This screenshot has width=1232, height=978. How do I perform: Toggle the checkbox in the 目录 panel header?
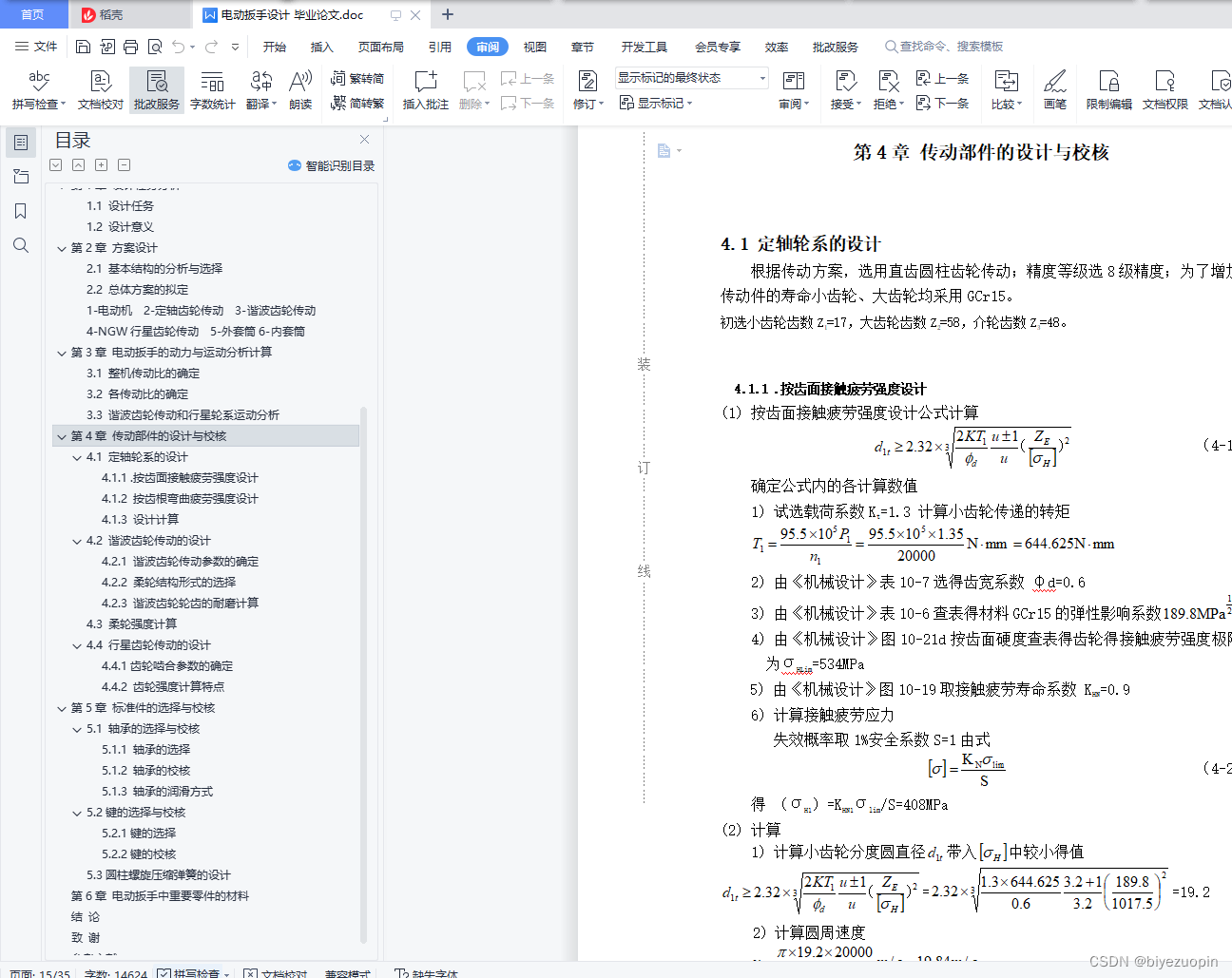(x=55, y=164)
